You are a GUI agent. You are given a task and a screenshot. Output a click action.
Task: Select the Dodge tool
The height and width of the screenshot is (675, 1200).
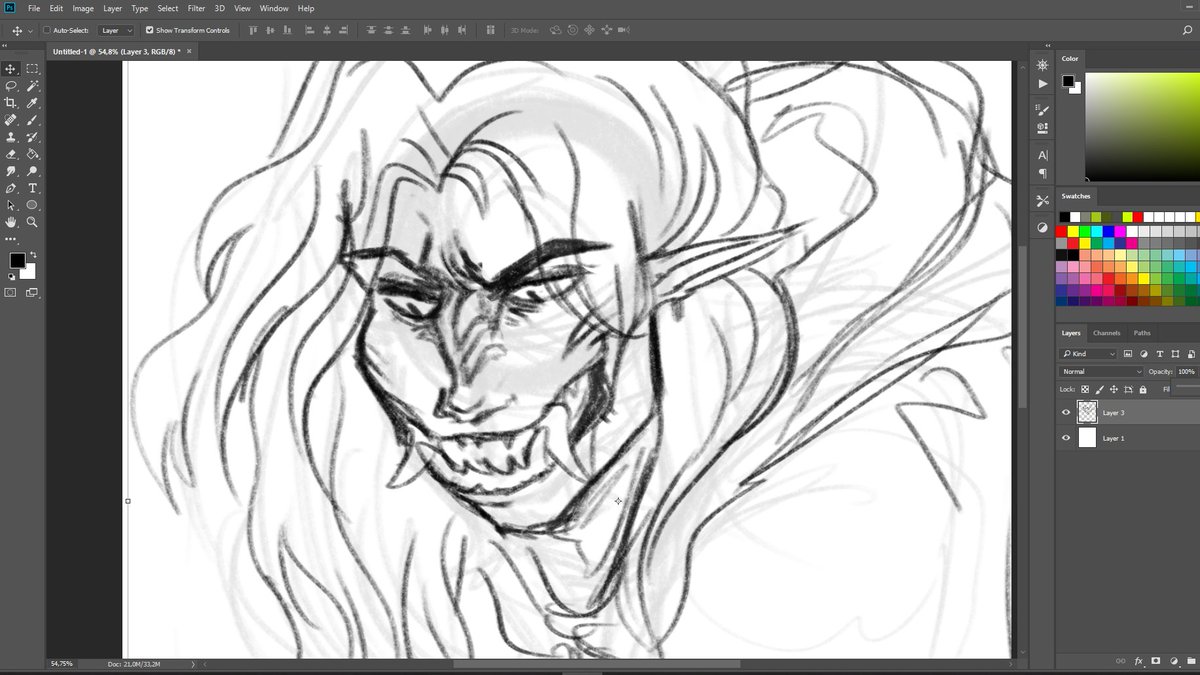coord(32,171)
